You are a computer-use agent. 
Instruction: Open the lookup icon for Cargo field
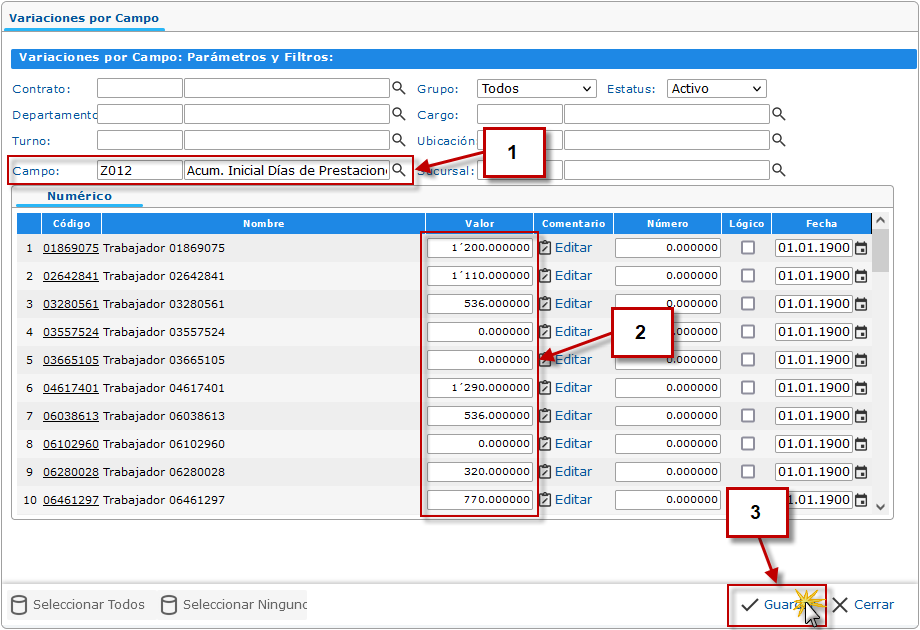click(779, 114)
